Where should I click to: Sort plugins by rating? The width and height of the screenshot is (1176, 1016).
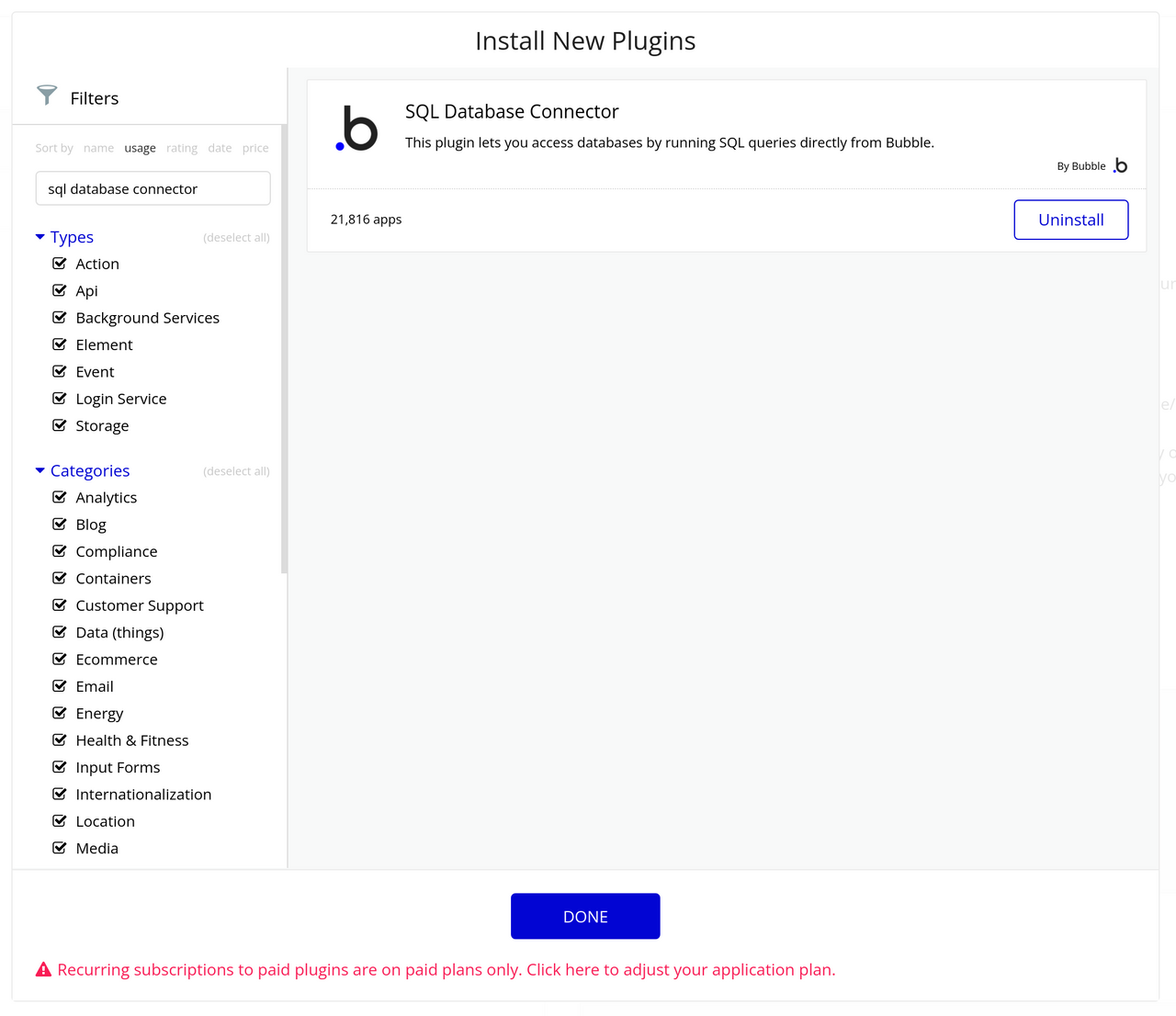[182, 148]
